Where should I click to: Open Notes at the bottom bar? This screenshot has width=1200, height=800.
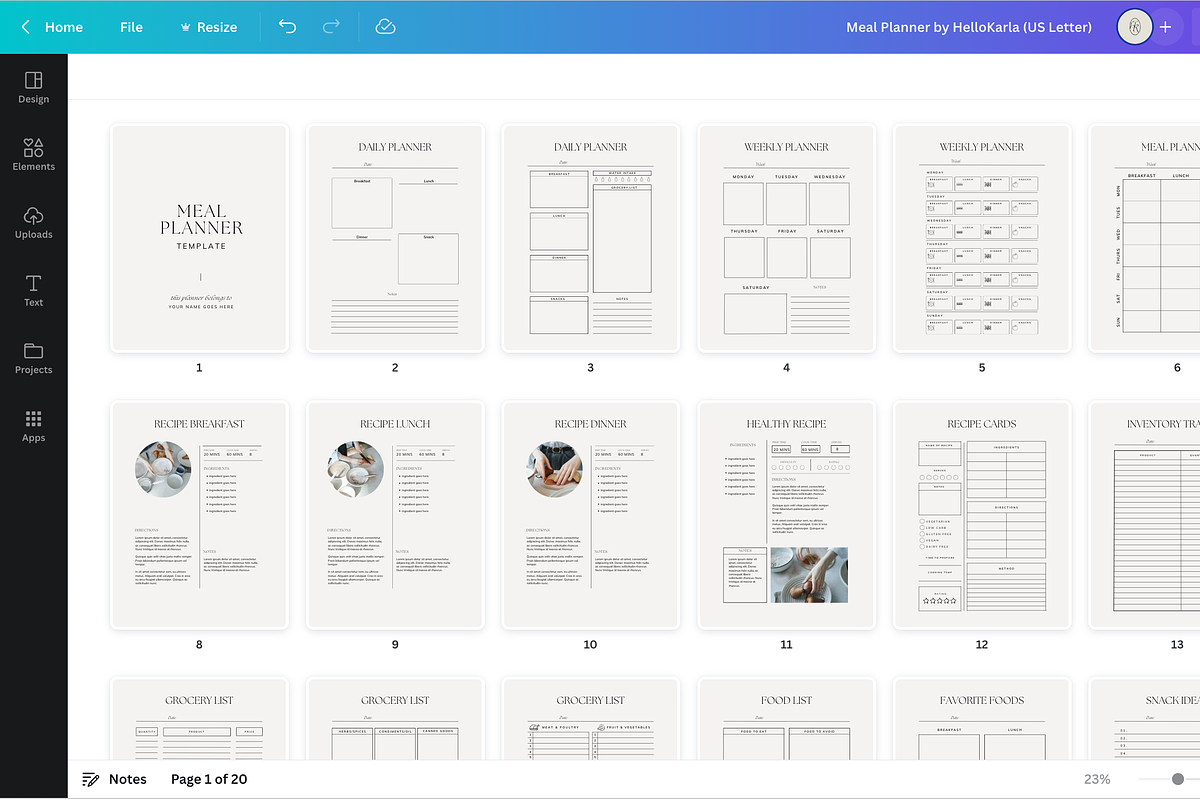click(114, 779)
